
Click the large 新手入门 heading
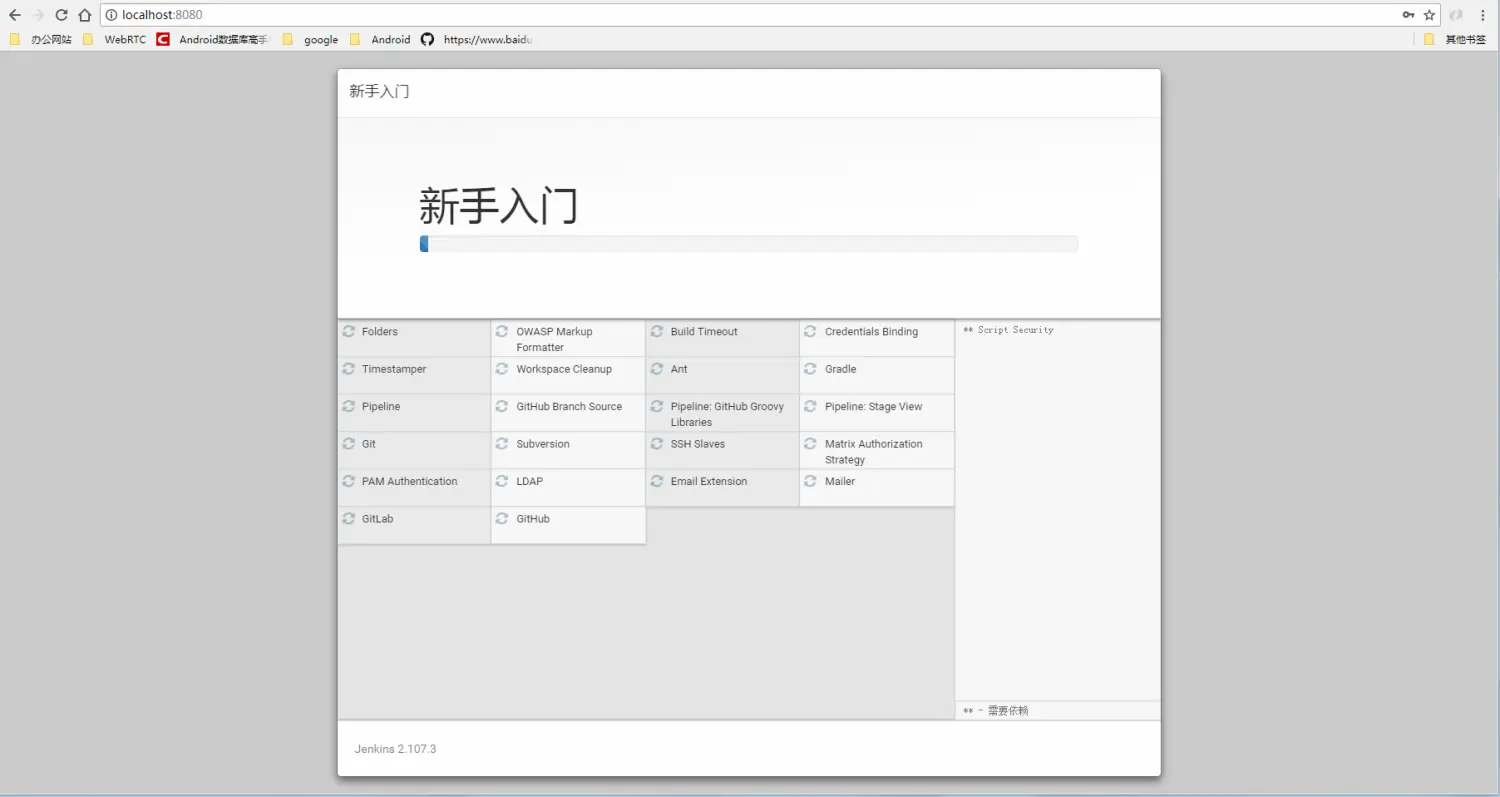(498, 206)
